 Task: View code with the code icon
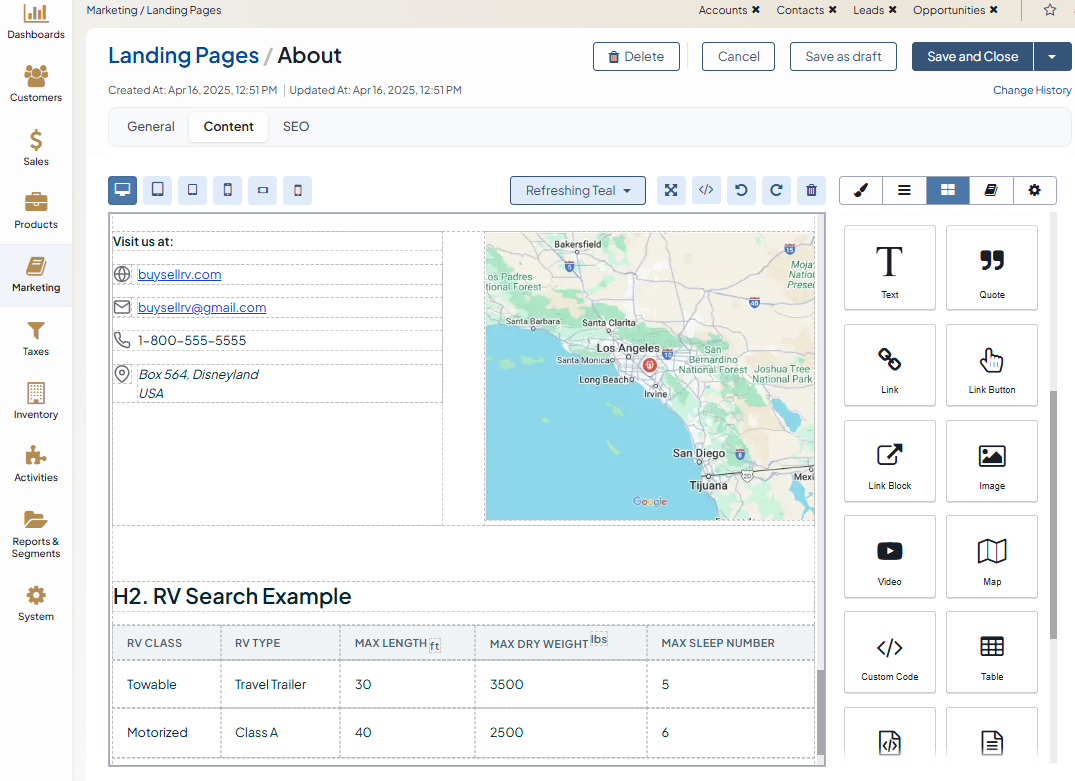coord(706,190)
